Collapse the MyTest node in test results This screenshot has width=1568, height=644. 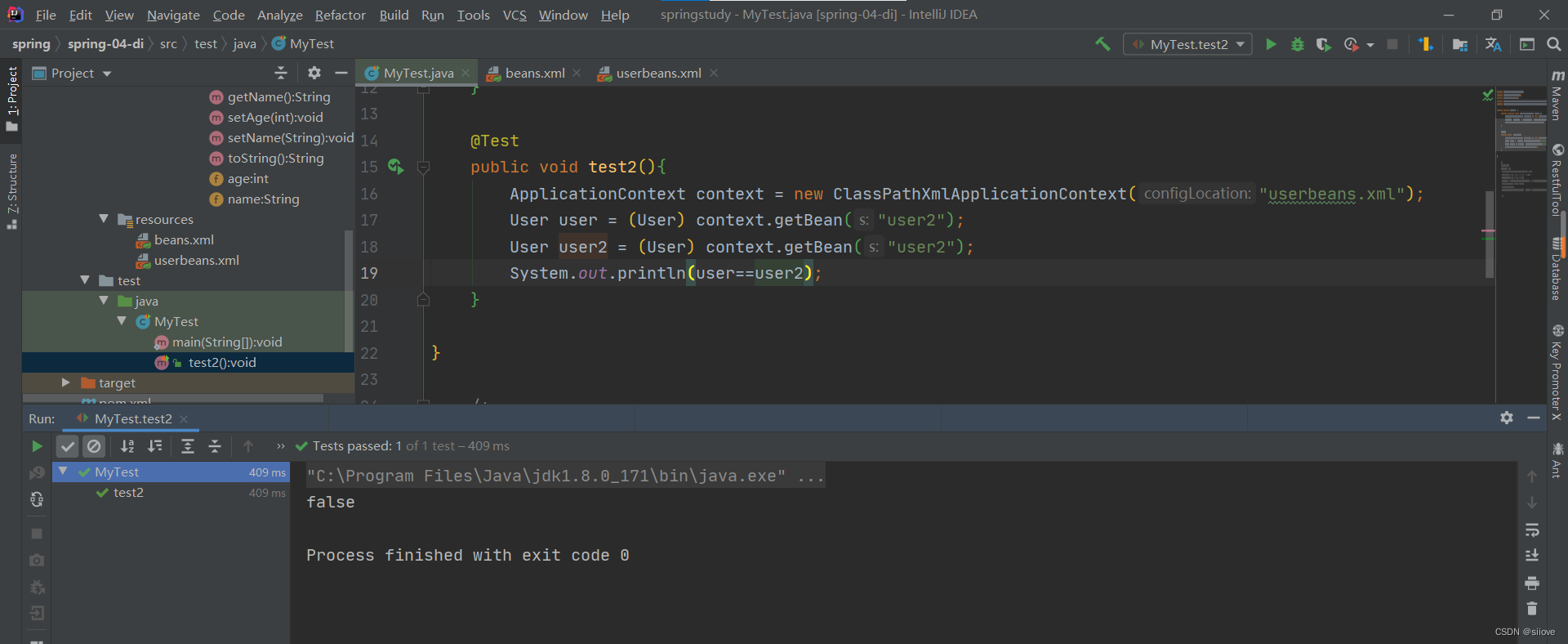pos(63,472)
